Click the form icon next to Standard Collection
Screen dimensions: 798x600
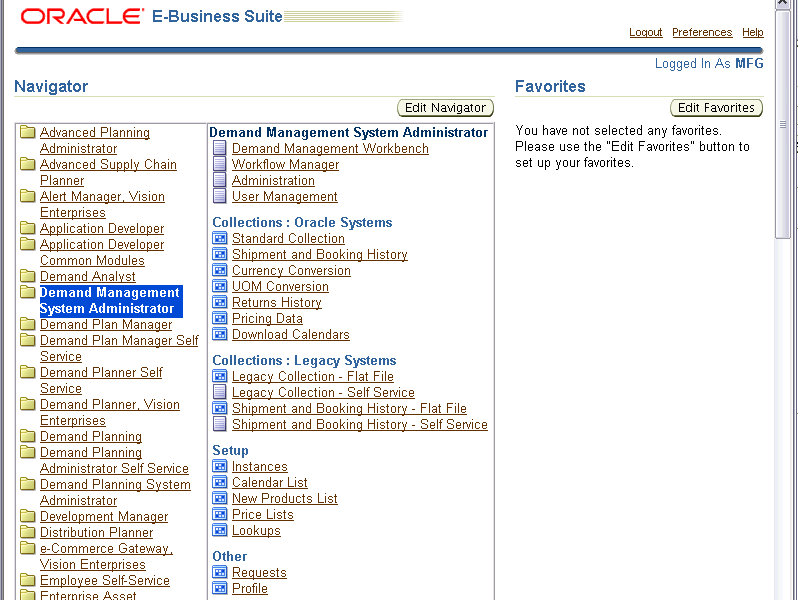[219, 238]
